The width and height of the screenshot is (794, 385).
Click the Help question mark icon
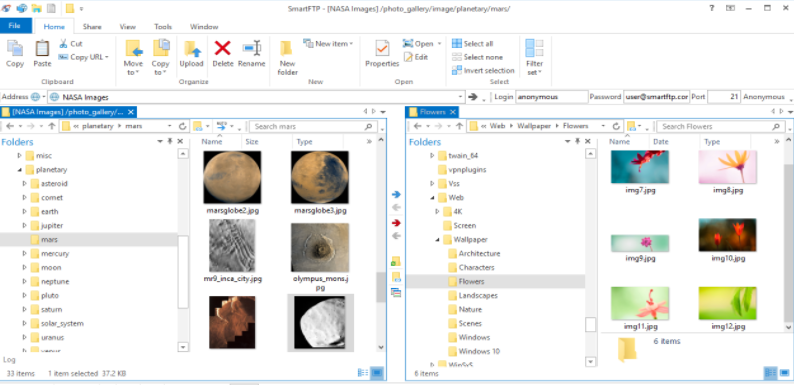click(x=711, y=8)
